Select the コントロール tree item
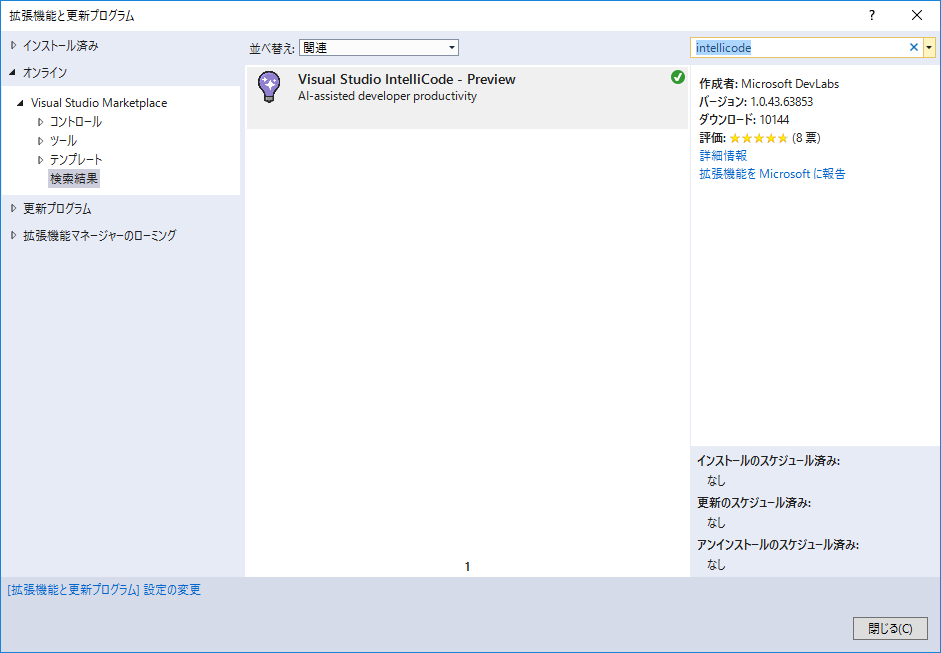941x653 pixels. pos(76,122)
